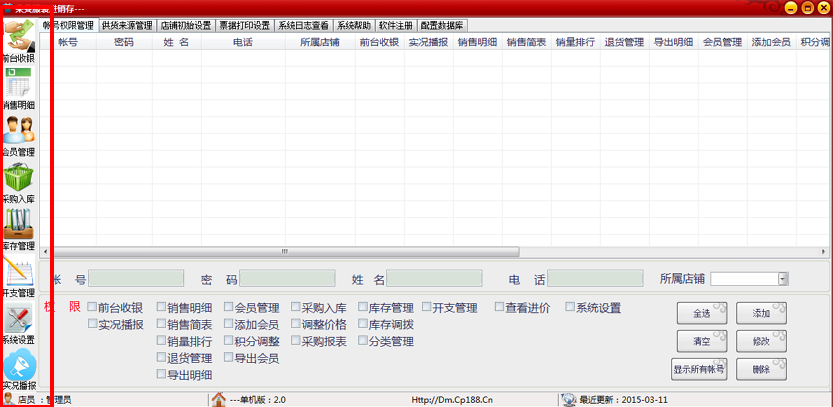Enable the 导出明细 checkbox
The height and width of the screenshot is (407, 833).
161,374
